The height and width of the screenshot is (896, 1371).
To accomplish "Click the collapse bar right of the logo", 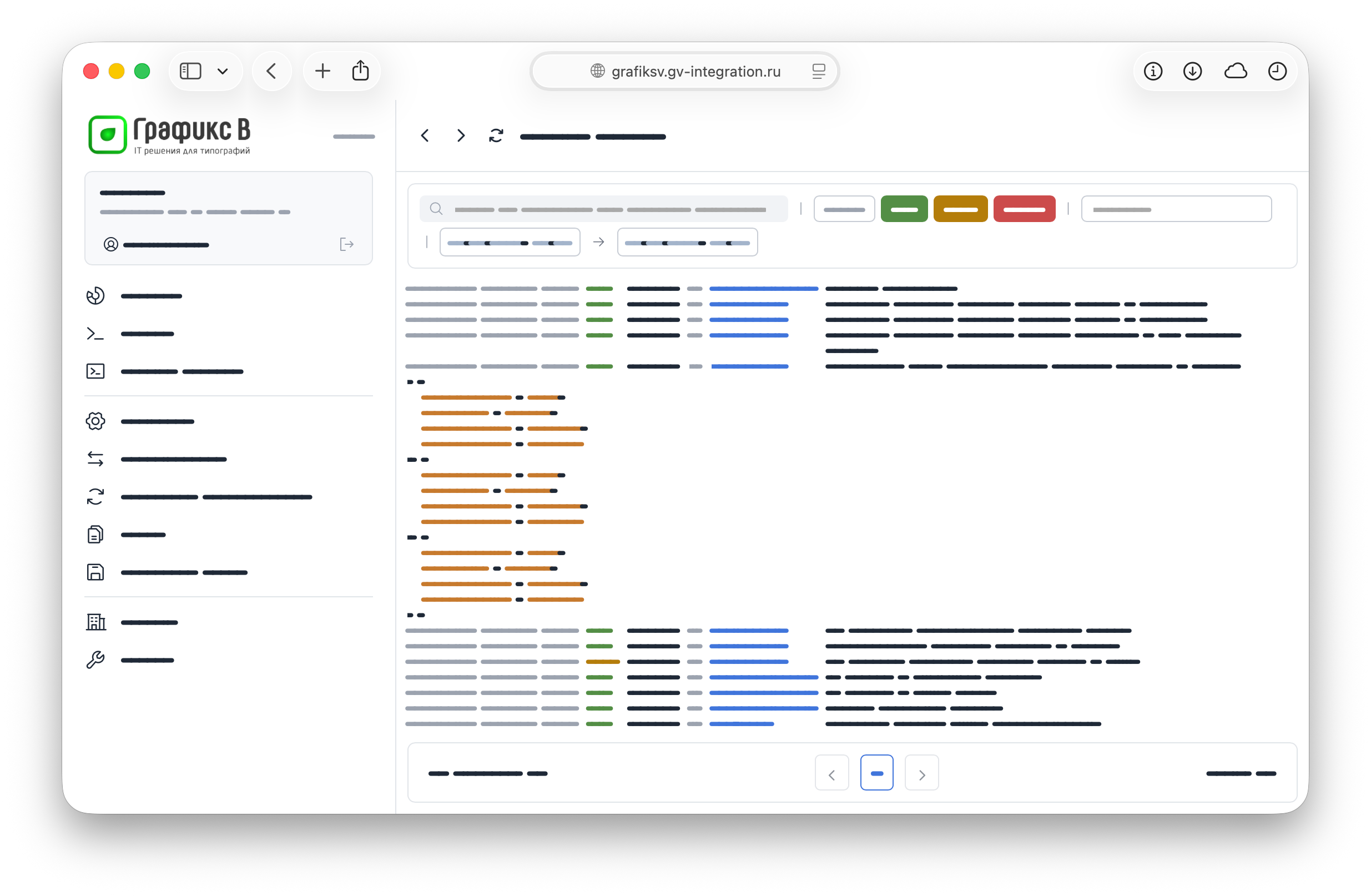I will click(354, 137).
